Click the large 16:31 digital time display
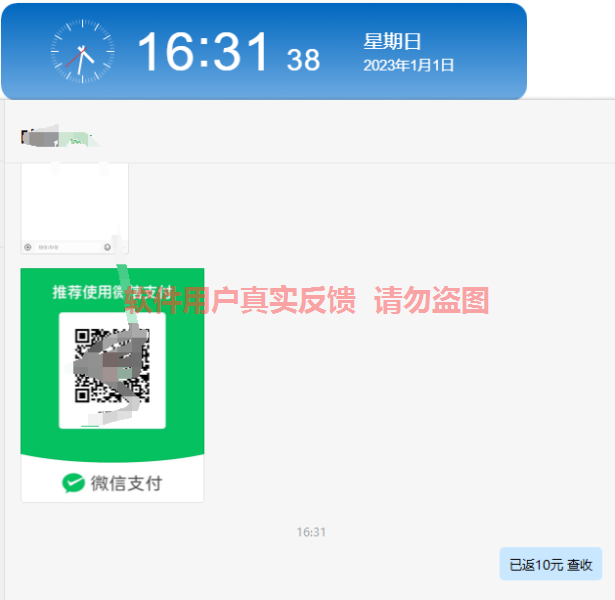This screenshot has width=615, height=600. [x=203, y=52]
